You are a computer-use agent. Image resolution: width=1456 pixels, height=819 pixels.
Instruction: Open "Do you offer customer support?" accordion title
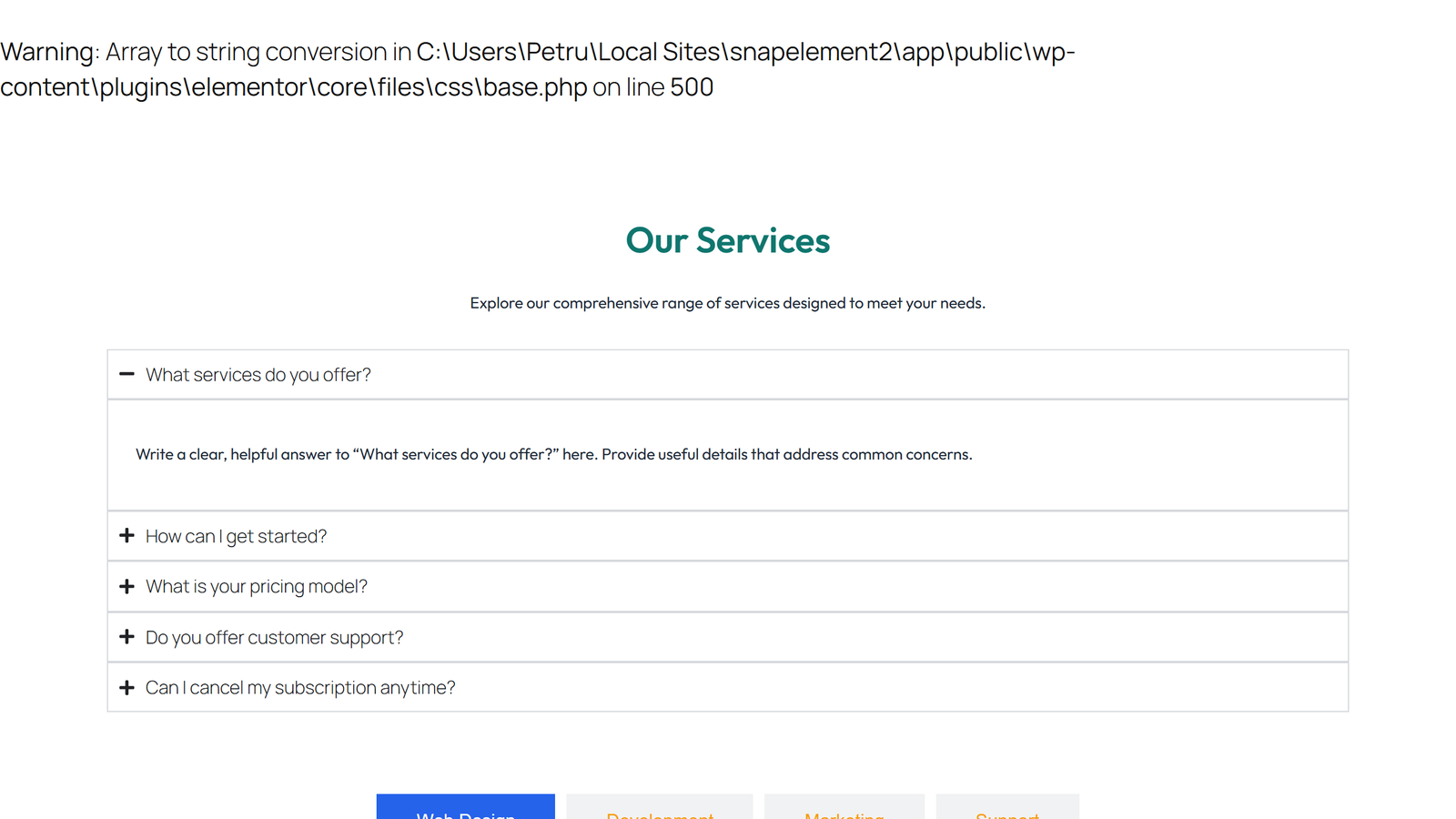tap(274, 638)
